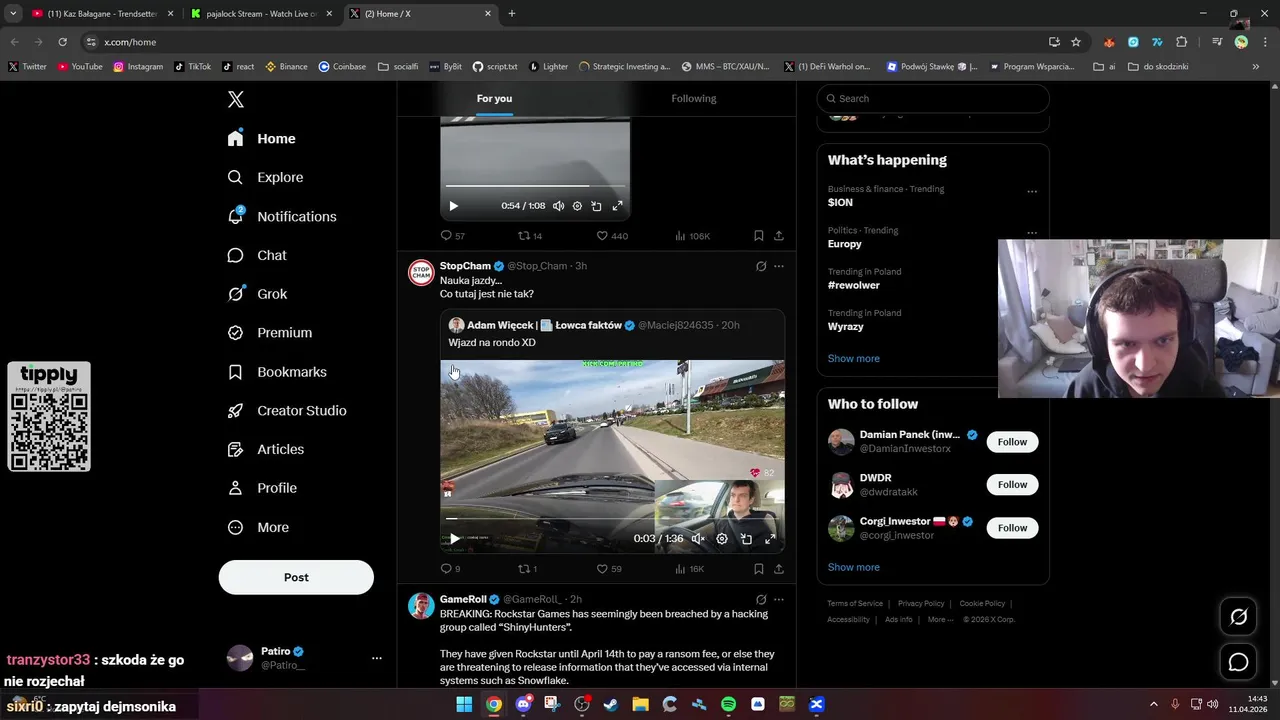Bookmark the top post with 106K views

(759, 236)
